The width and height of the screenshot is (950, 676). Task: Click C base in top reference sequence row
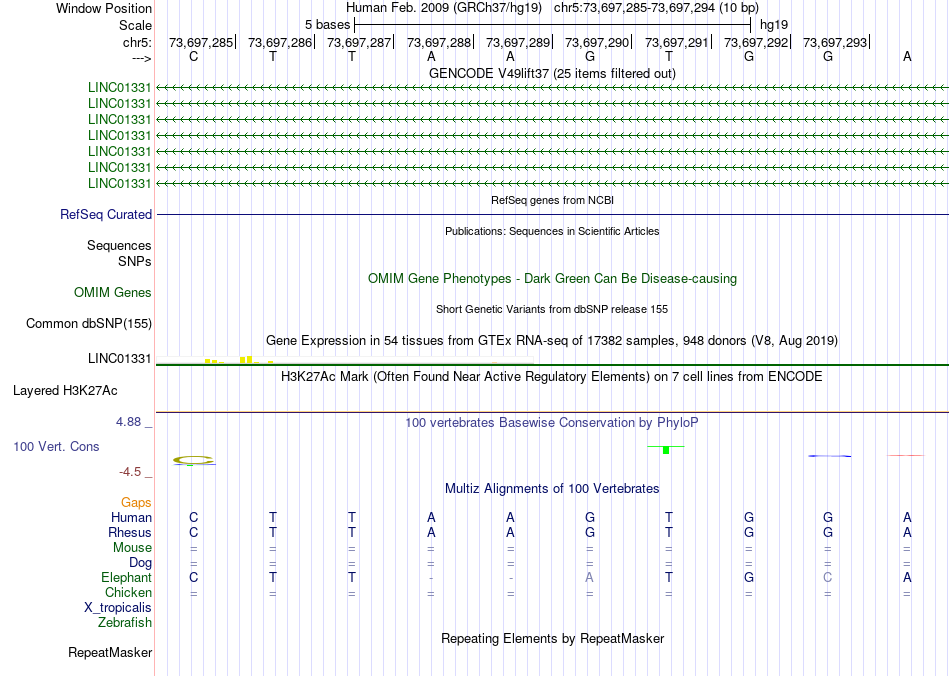tap(193, 56)
